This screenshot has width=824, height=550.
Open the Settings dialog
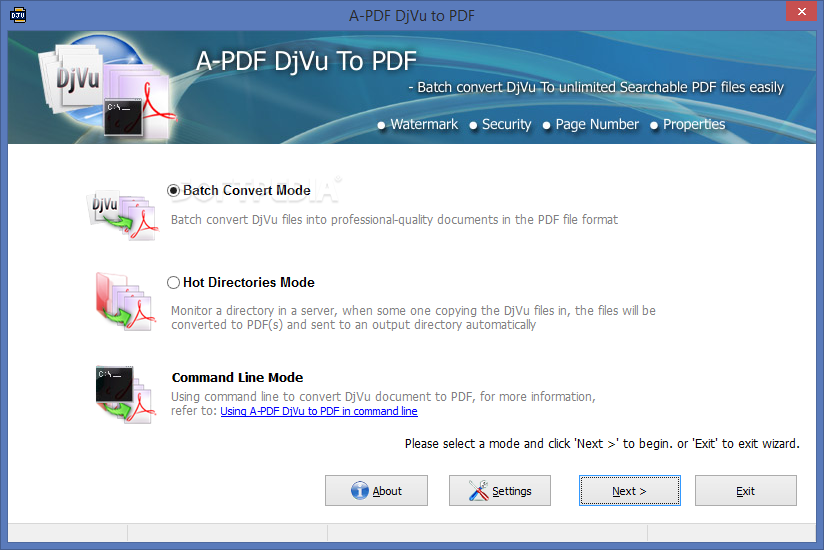[500, 491]
